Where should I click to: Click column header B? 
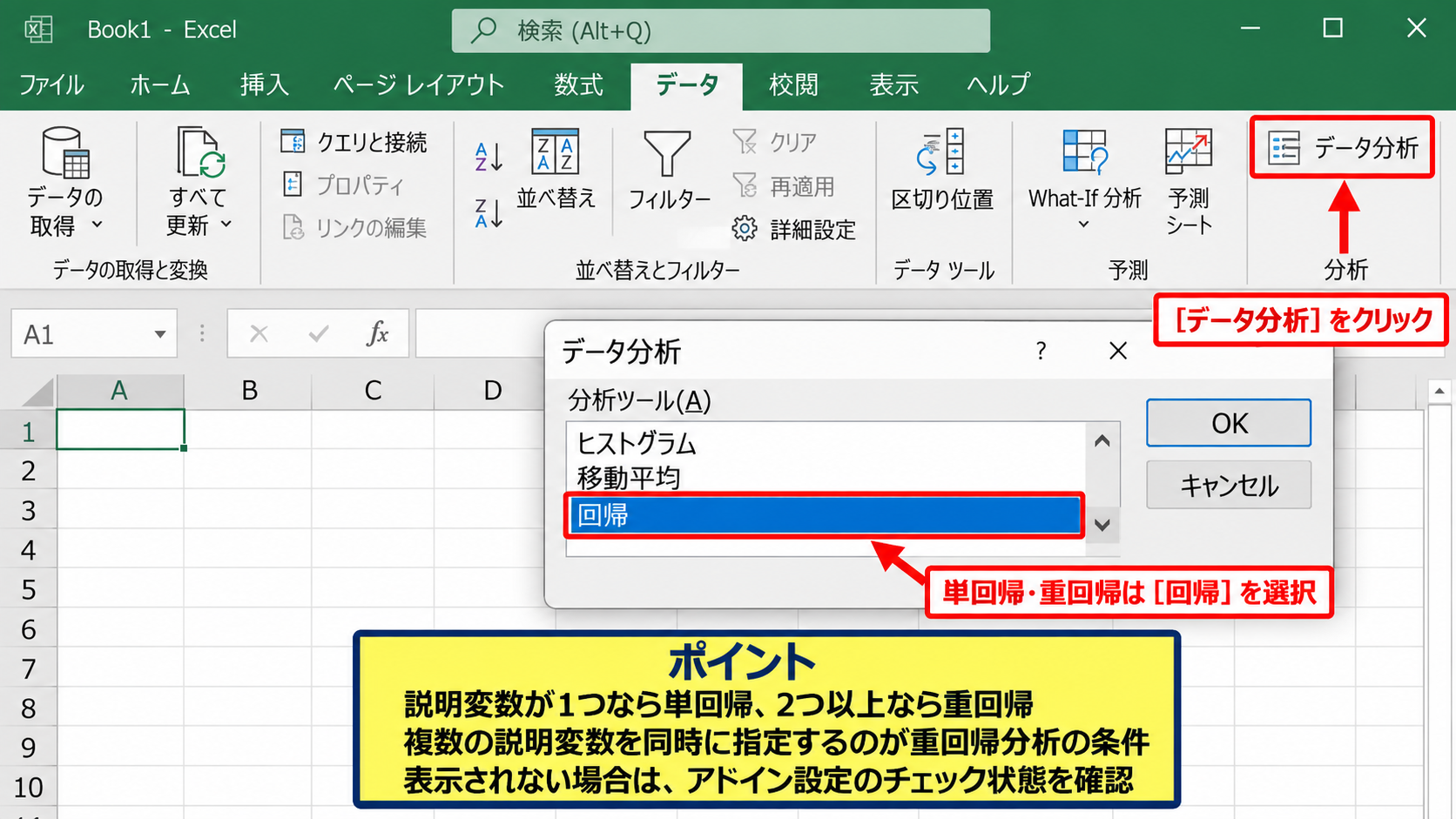(249, 391)
